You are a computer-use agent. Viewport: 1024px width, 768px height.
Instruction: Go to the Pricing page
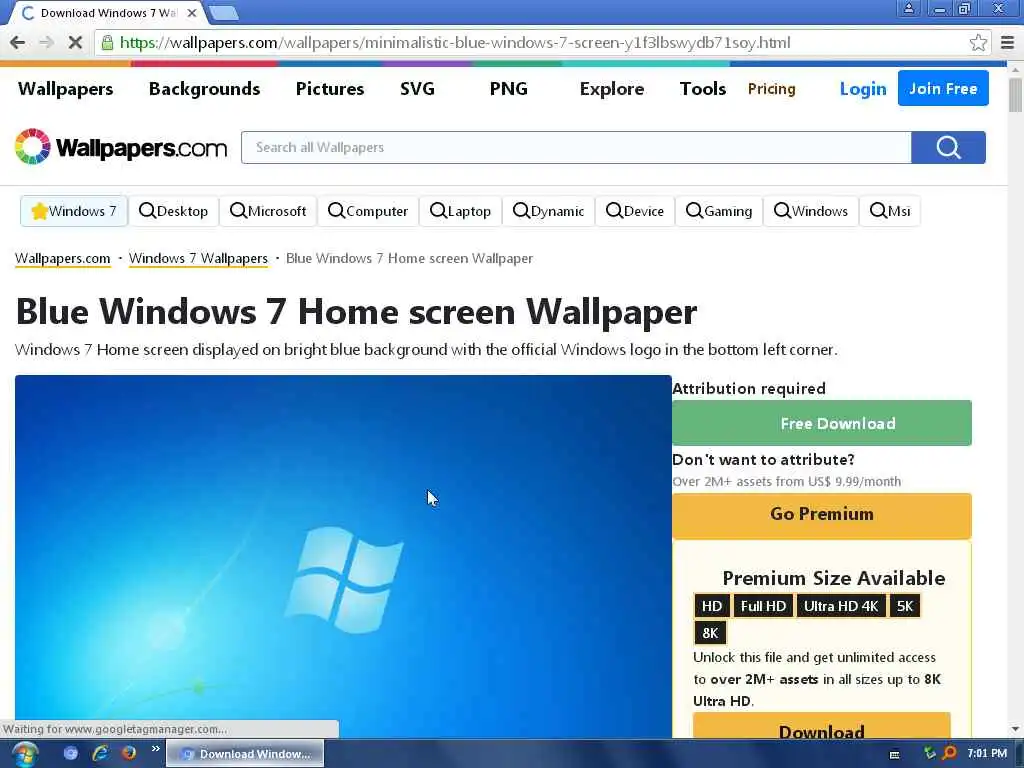[x=772, y=89]
